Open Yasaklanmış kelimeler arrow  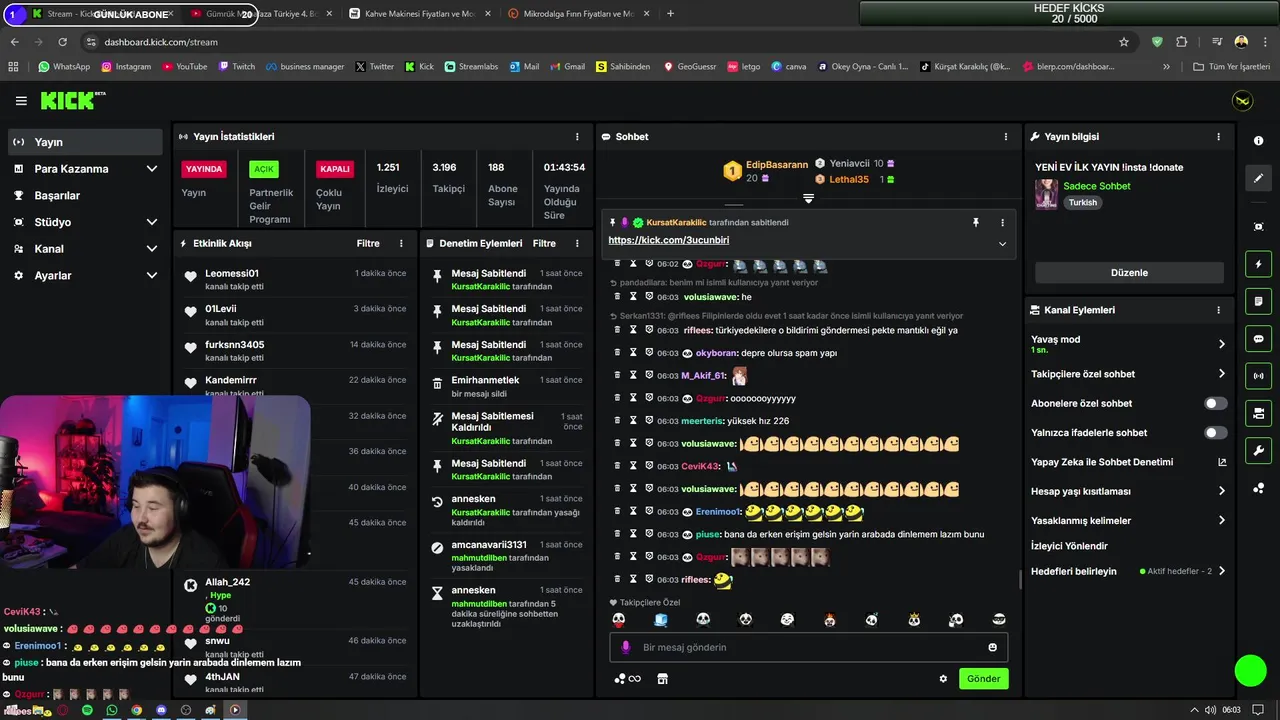click(x=1221, y=520)
